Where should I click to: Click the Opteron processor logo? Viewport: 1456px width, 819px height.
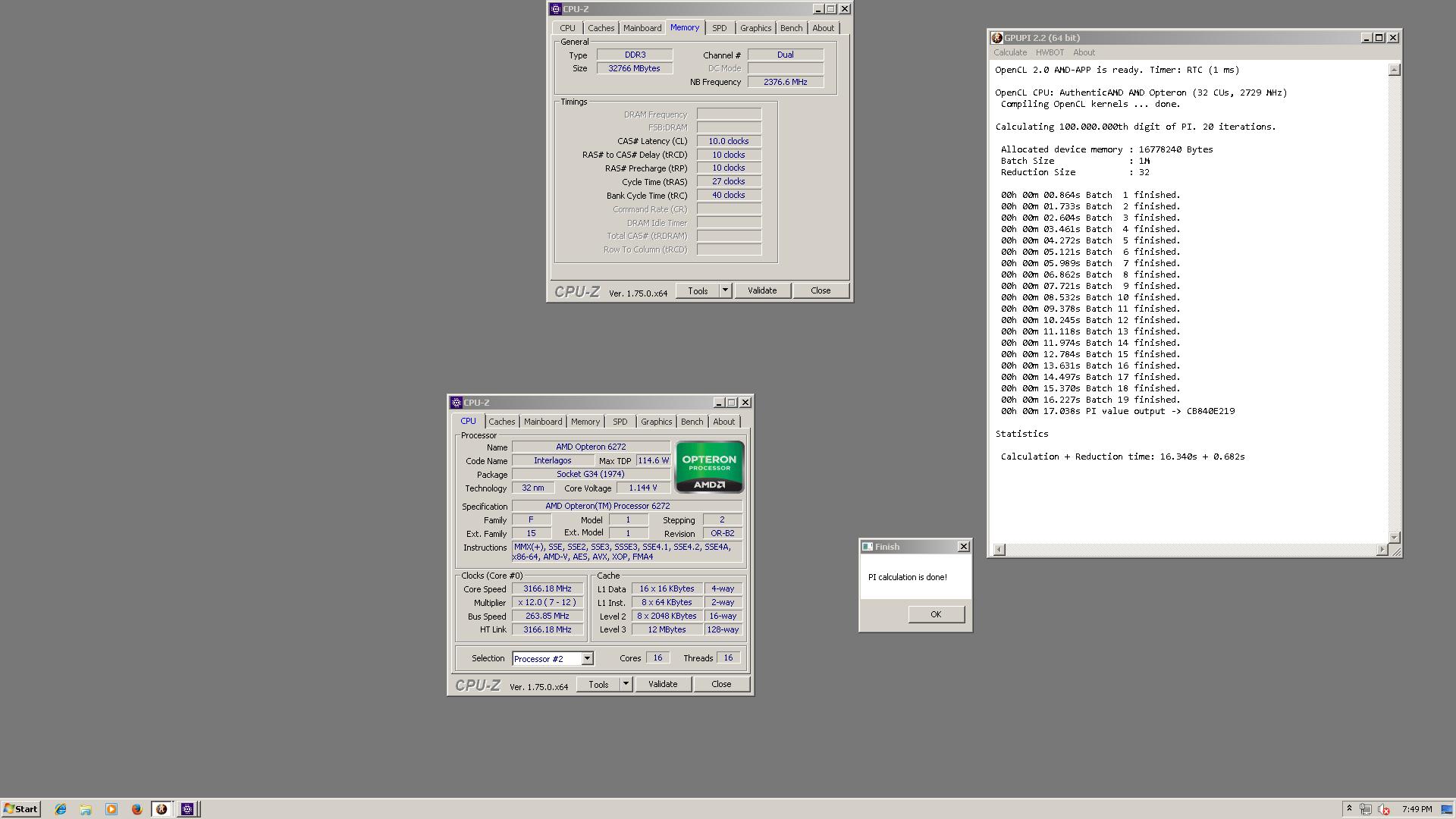click(x=709, y=467)
